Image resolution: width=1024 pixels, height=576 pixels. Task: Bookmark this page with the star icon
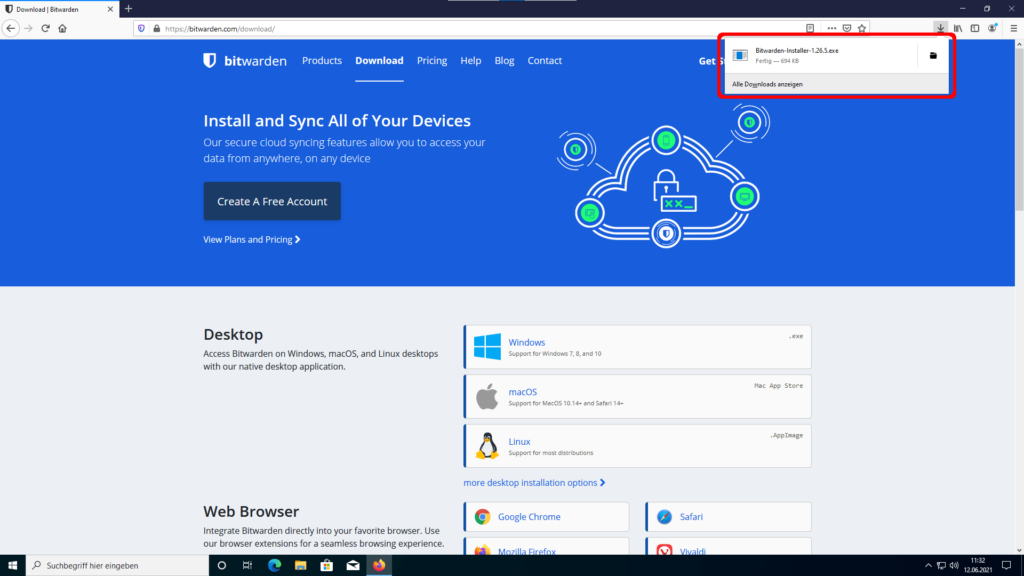click(862, 29)
